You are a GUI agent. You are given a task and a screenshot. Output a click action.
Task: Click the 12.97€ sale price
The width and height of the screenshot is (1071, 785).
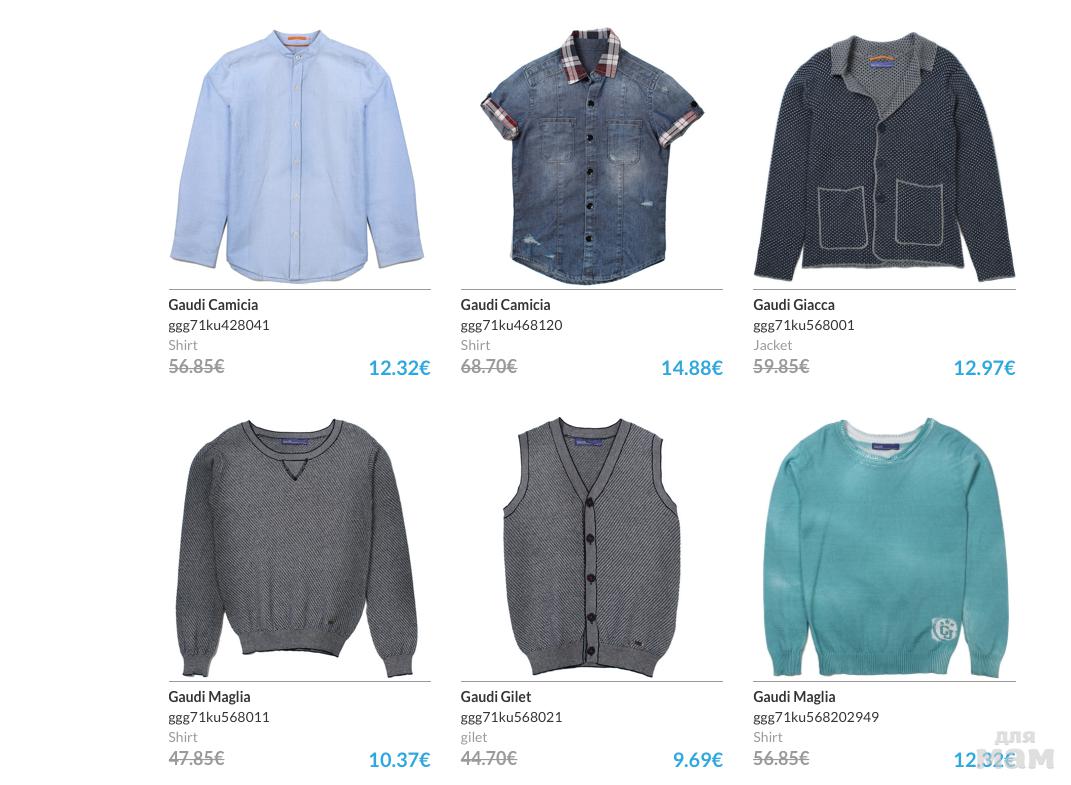click(x=984, y=368)
